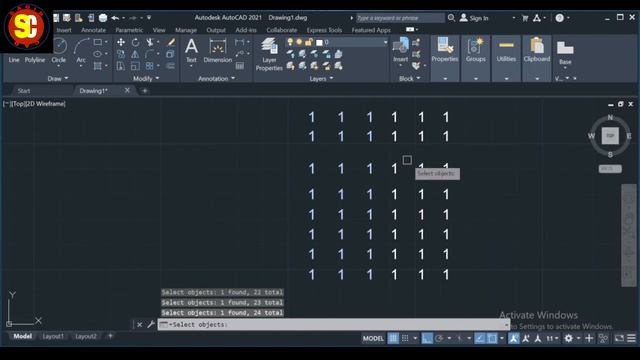Viewport: 640px width, 360px height.
Task: Select the Polyline tool
Action: pyautogui.click(x=35, y=60)
